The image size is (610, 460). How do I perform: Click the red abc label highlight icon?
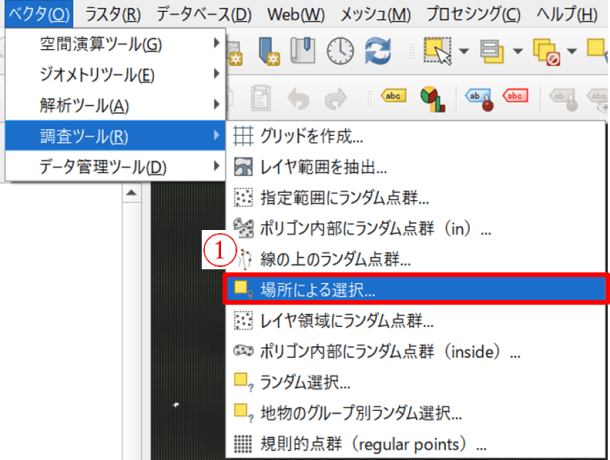tap(514, 96)
